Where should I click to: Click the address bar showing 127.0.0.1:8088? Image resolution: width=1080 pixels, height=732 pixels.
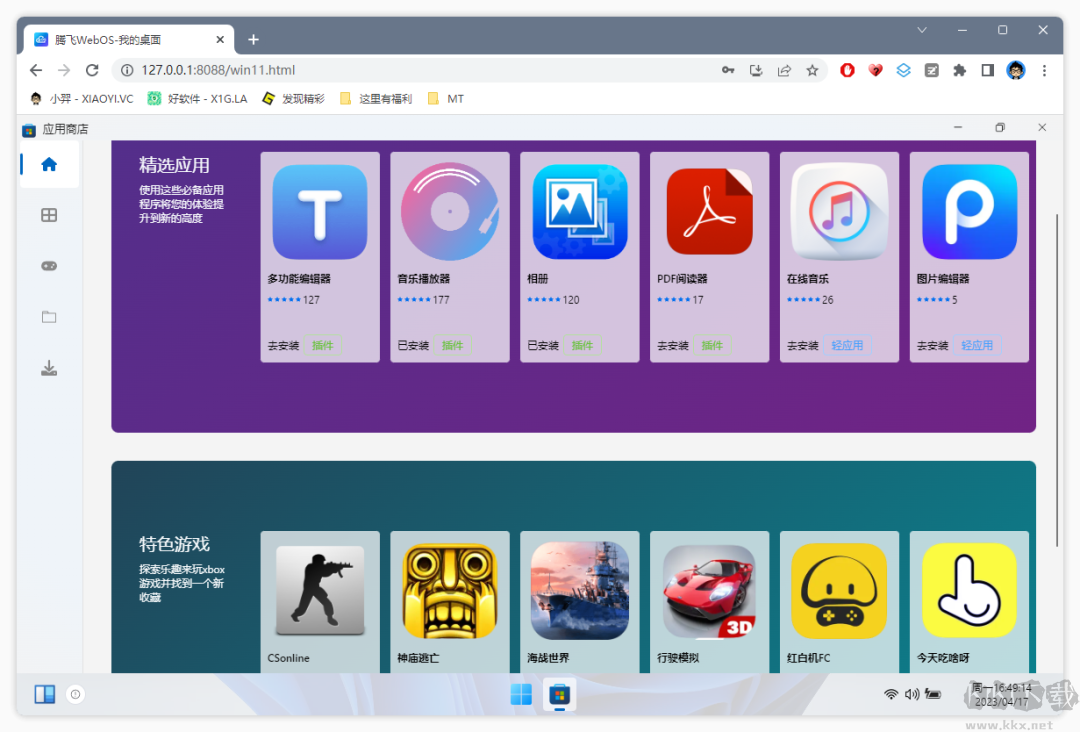420,70
